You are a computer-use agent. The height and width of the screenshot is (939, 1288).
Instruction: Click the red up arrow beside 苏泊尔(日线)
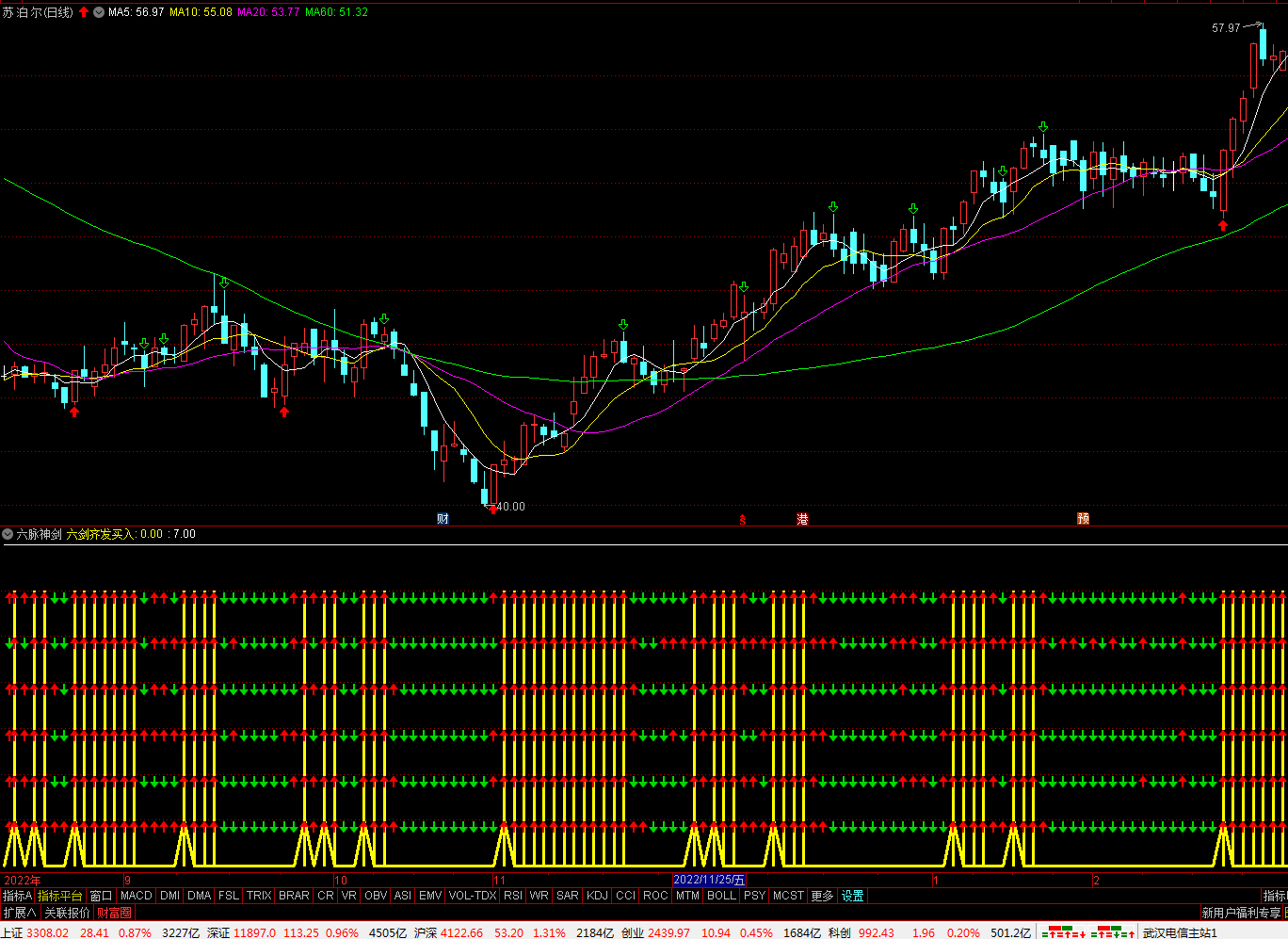click(x=83, y=12)
